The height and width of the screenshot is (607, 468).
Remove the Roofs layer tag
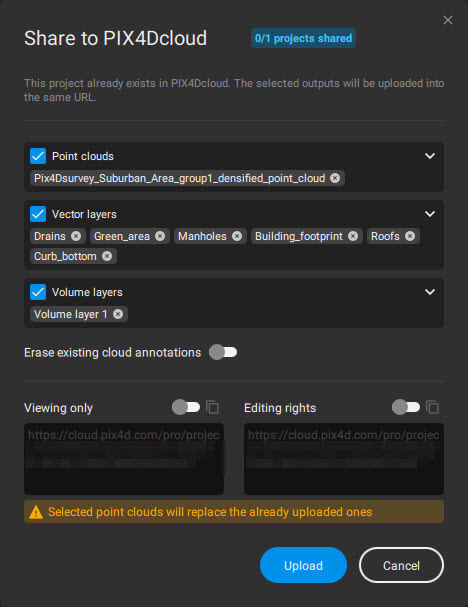tap(410, 236)
